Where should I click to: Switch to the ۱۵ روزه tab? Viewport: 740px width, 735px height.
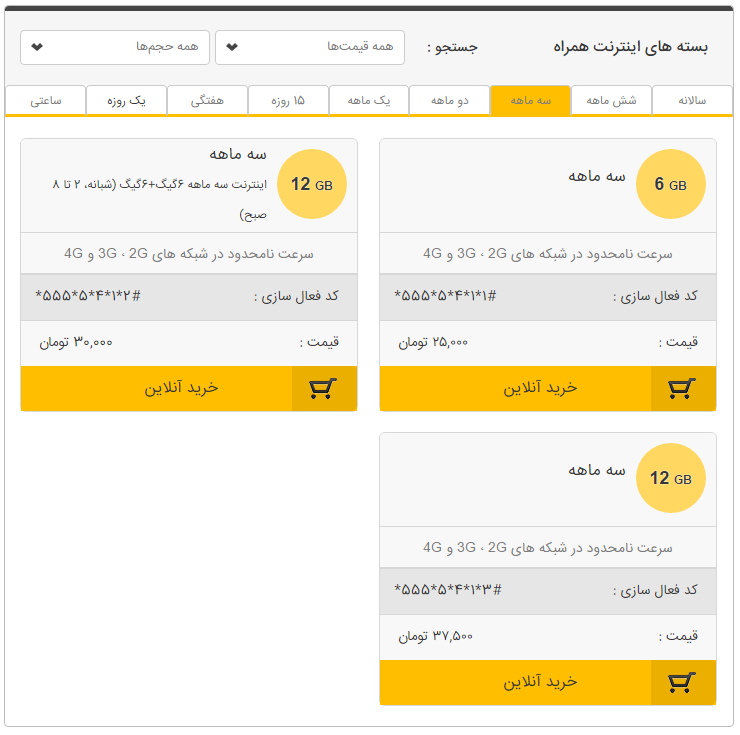288,101
